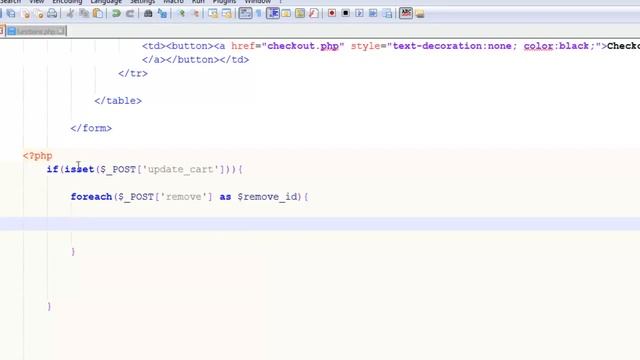Click the Cut scissors icon
This screenshot has height=360, width=640.
point(70,13)
